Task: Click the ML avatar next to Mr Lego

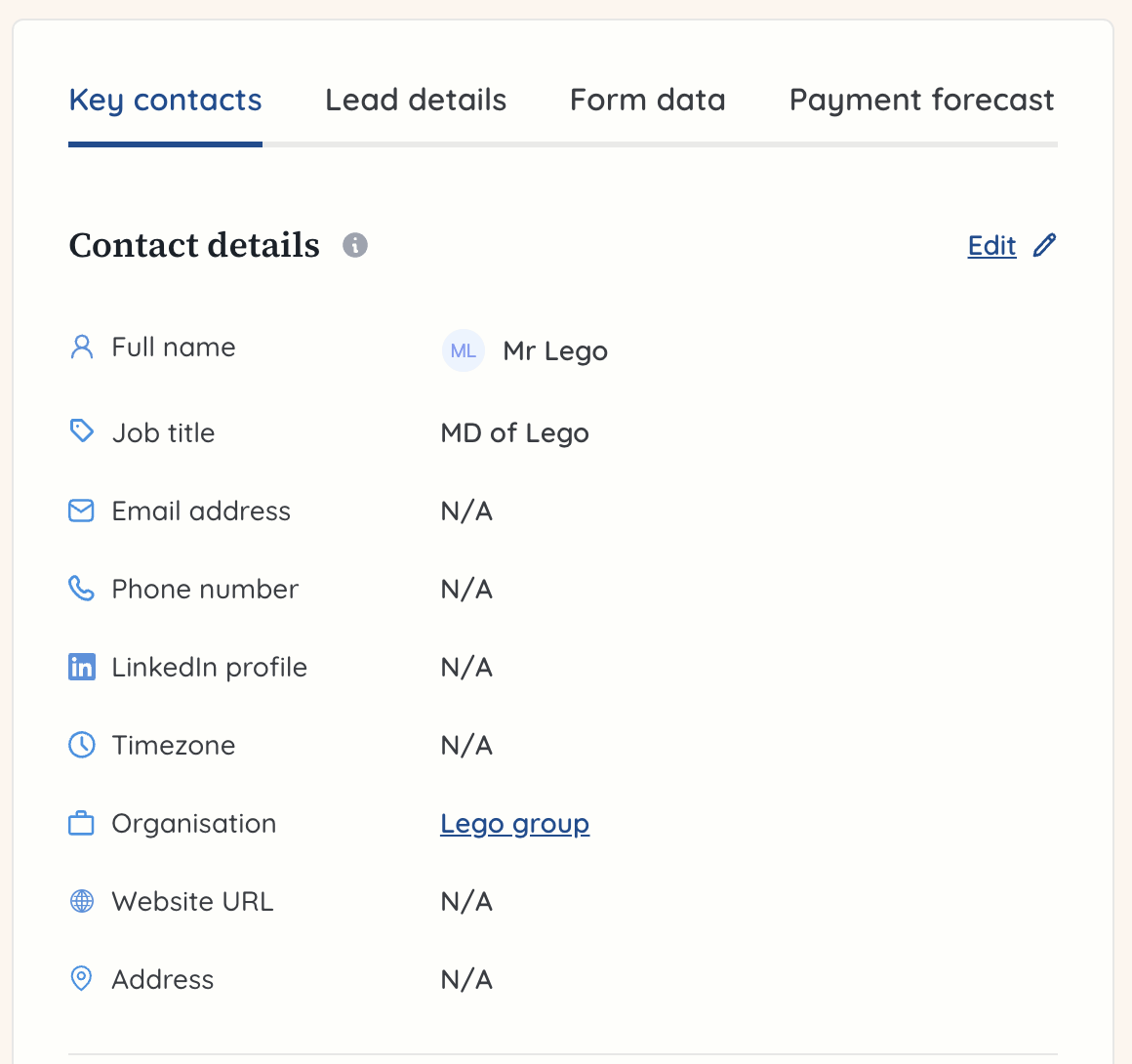Action: pos(463,350)
